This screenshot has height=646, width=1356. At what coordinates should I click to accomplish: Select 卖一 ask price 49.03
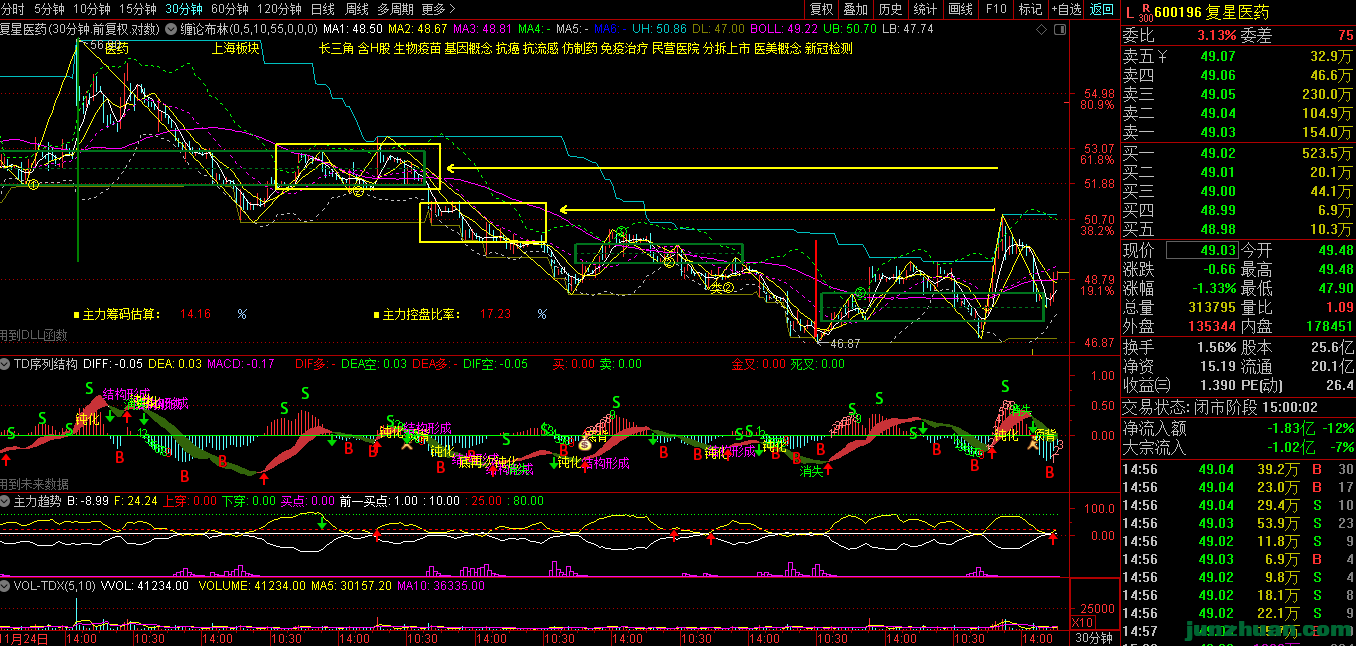[x=1217, y=132]
